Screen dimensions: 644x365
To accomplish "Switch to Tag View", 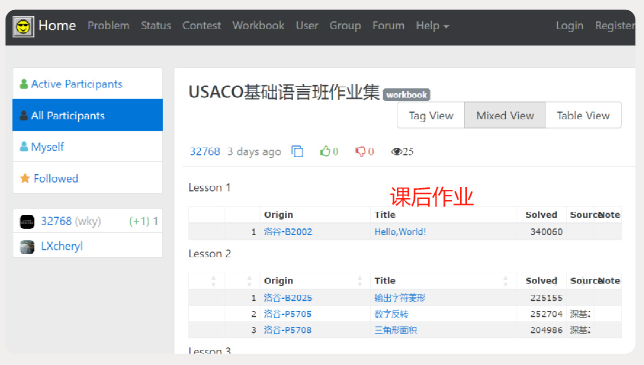I will click(x=431, y=115).
